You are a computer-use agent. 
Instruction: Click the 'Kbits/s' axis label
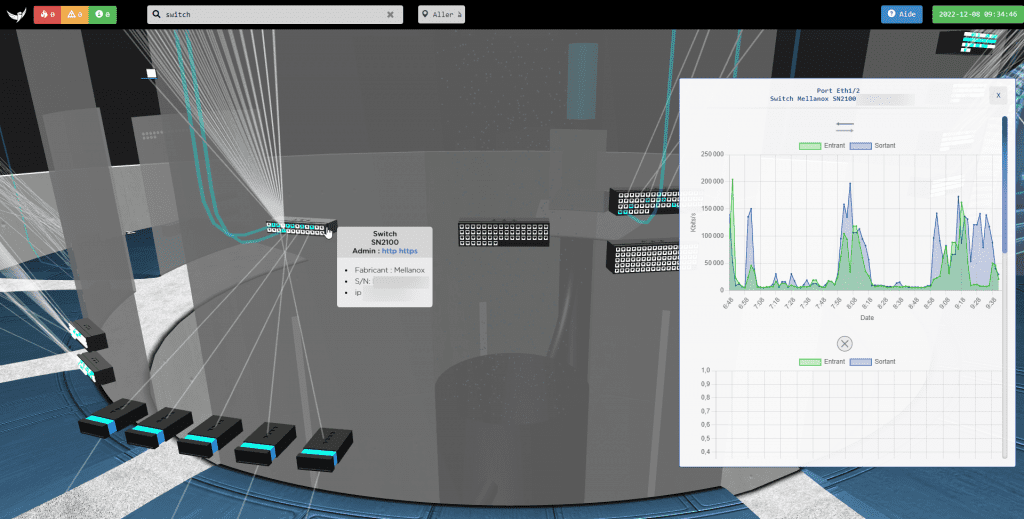click(x=693, y=222)
